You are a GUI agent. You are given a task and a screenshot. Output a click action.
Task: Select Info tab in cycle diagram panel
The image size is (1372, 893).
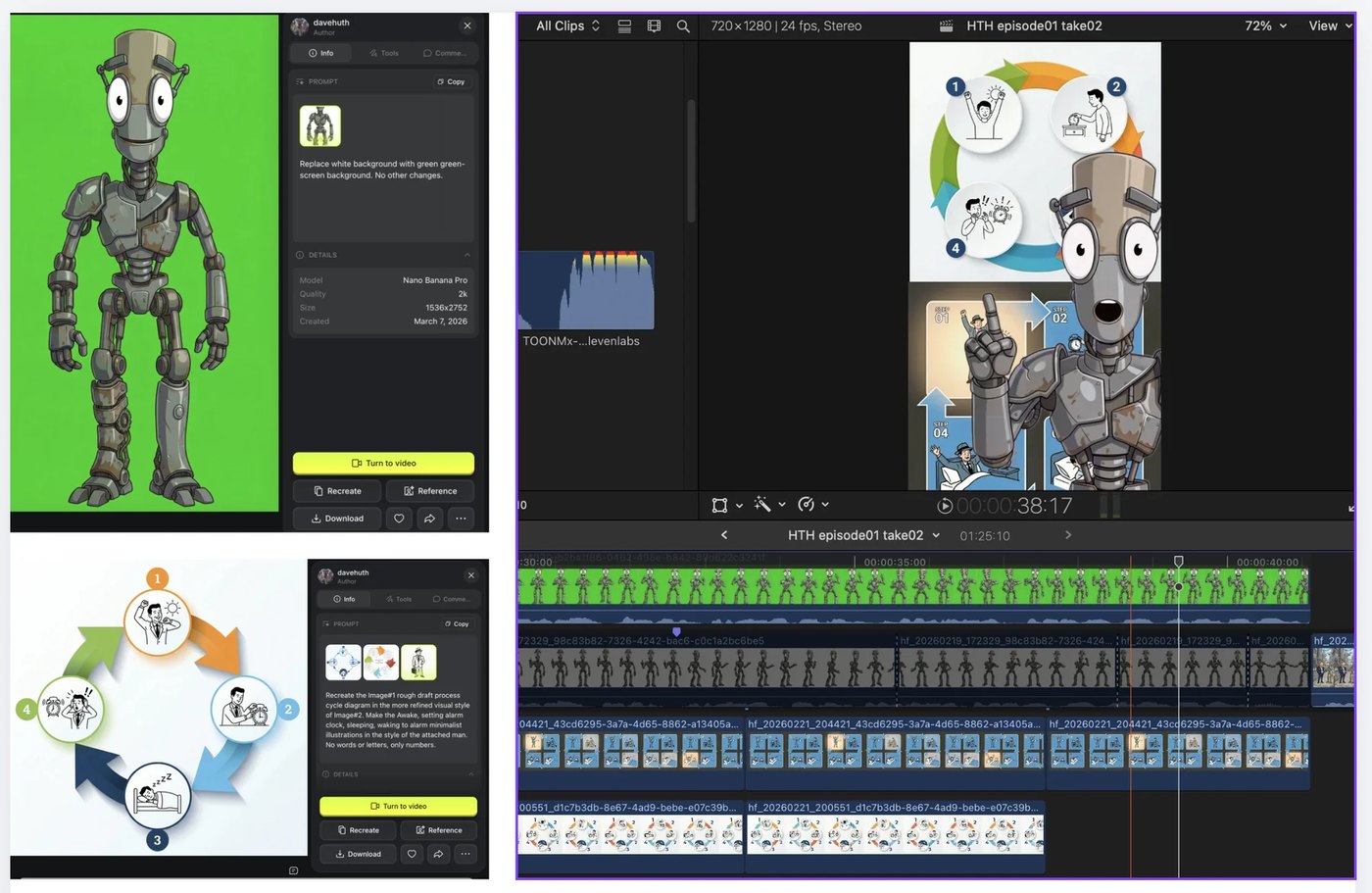[x=344, y=599]
